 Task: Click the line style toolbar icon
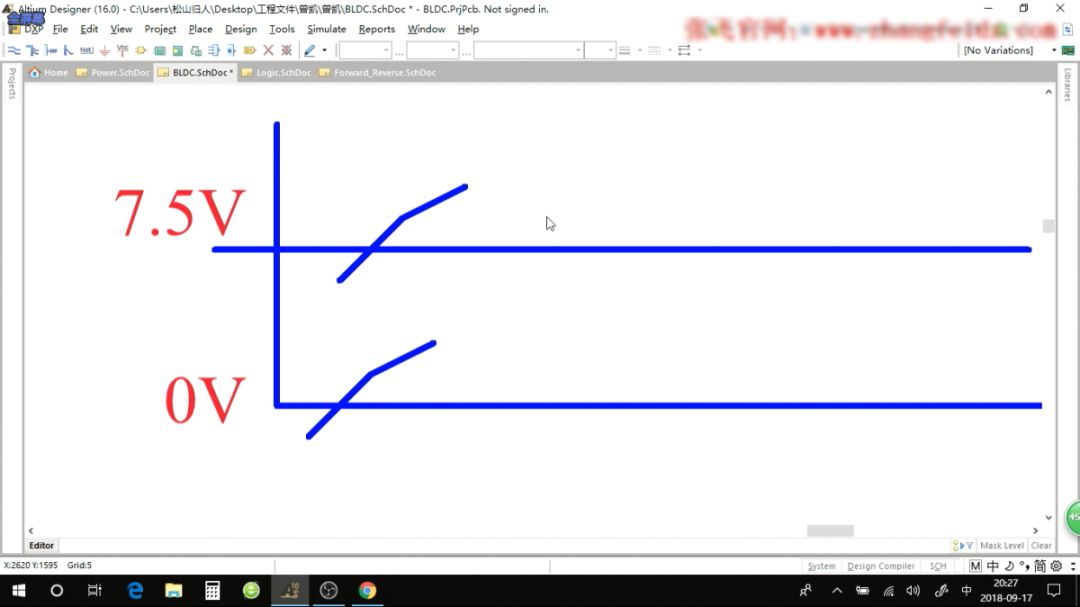point(654,50)
